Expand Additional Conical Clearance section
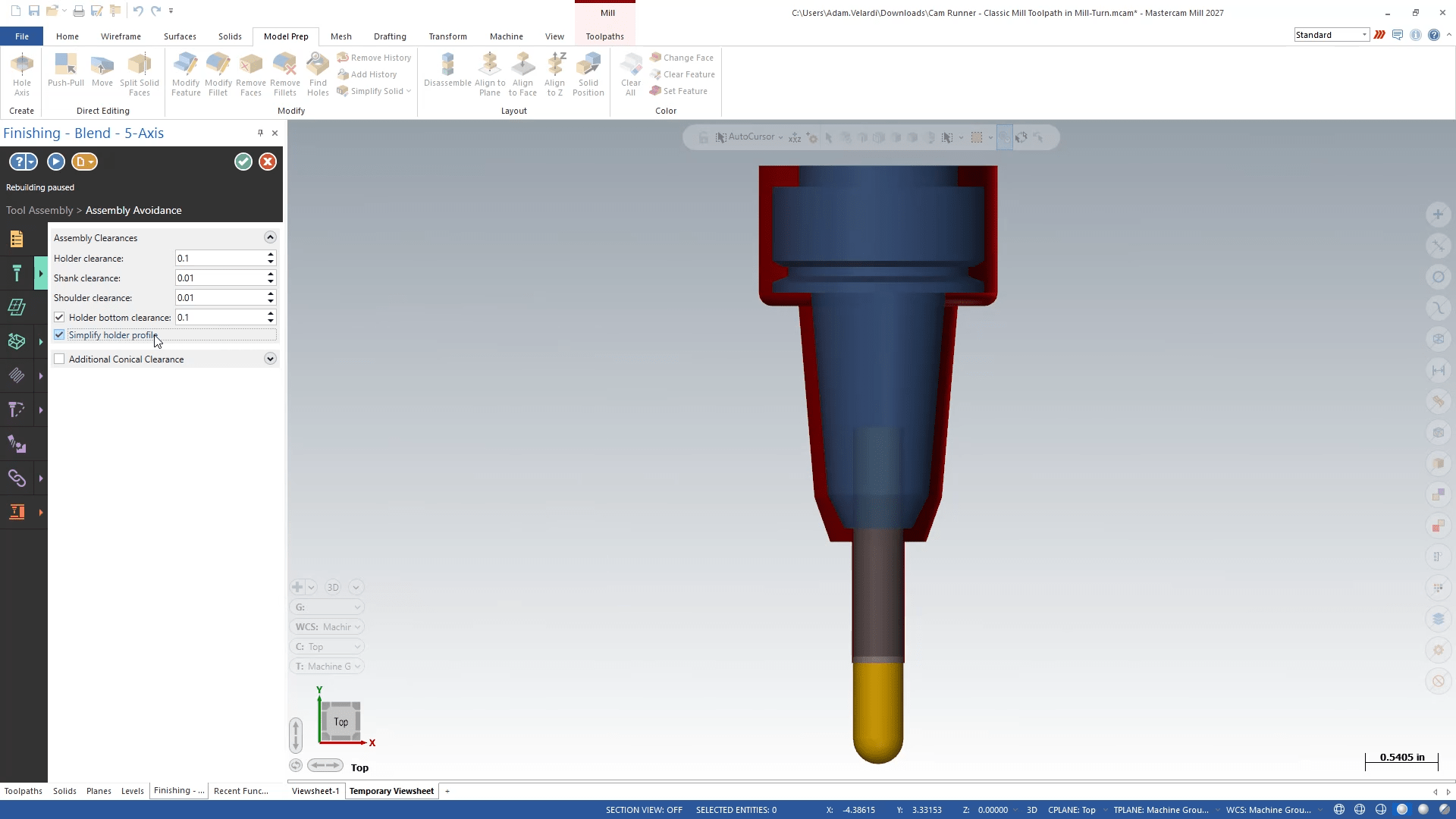The height and width of the screenshot is (819, 1456). 270,359
